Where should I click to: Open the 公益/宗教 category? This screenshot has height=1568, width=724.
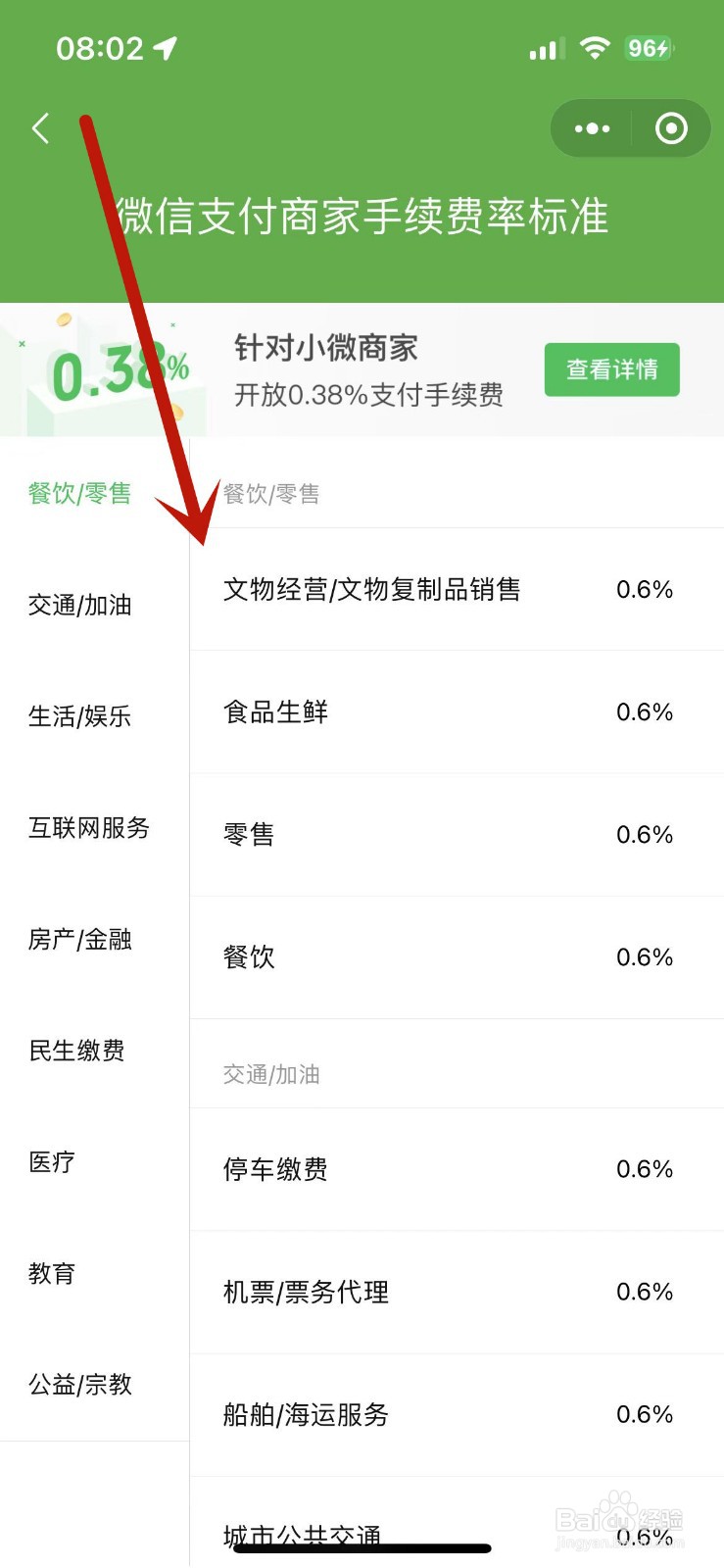click(80, 1385)
